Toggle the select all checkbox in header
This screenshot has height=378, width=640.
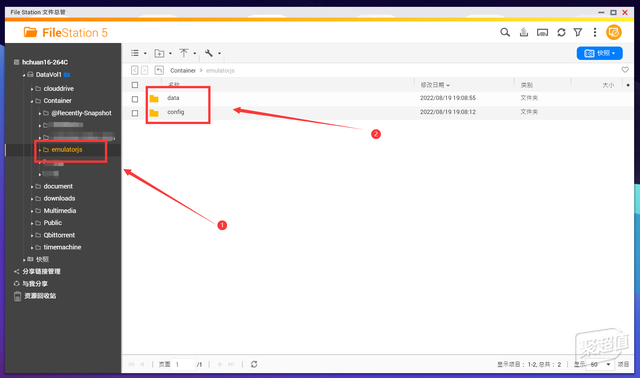(135, 85)
